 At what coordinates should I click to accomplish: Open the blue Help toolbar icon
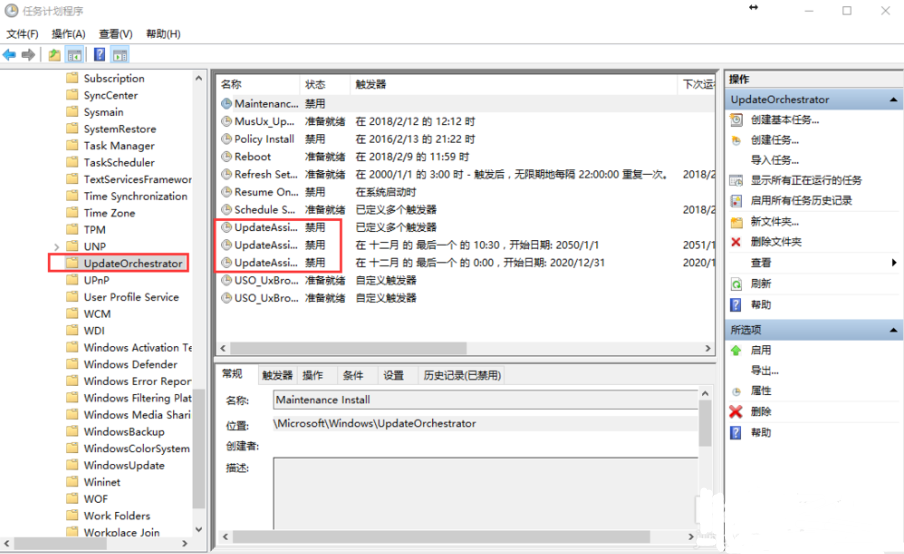click(x=99, y=55)
